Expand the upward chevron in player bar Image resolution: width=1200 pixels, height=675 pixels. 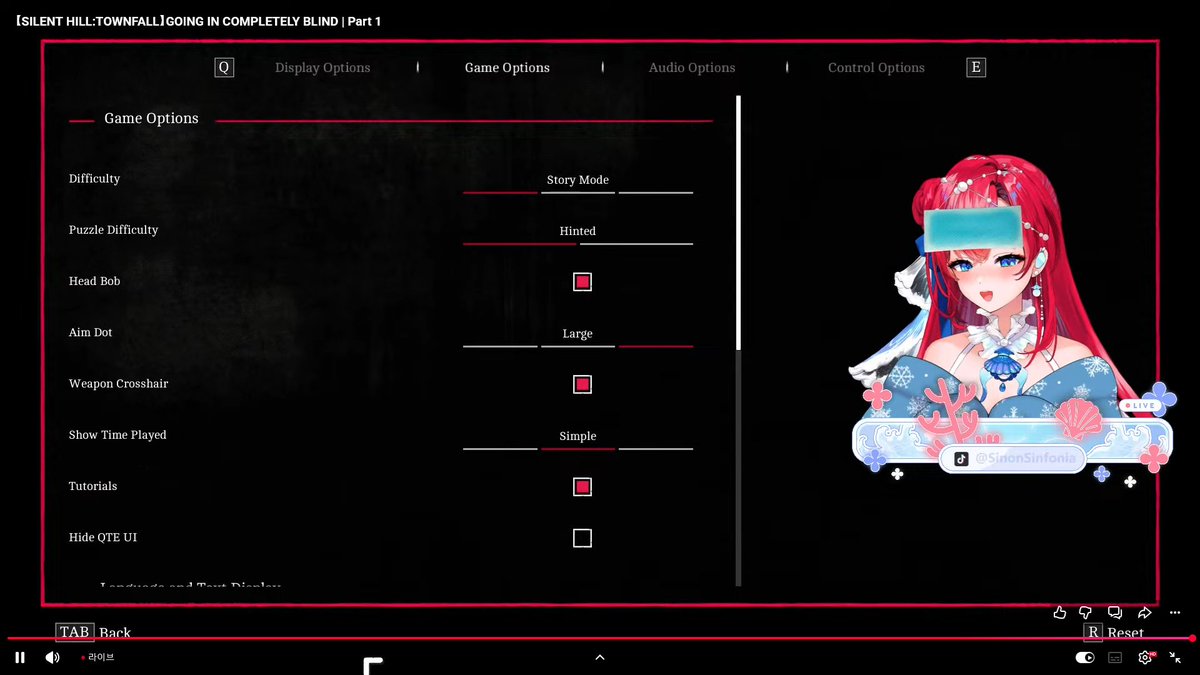tap(600, 657)
